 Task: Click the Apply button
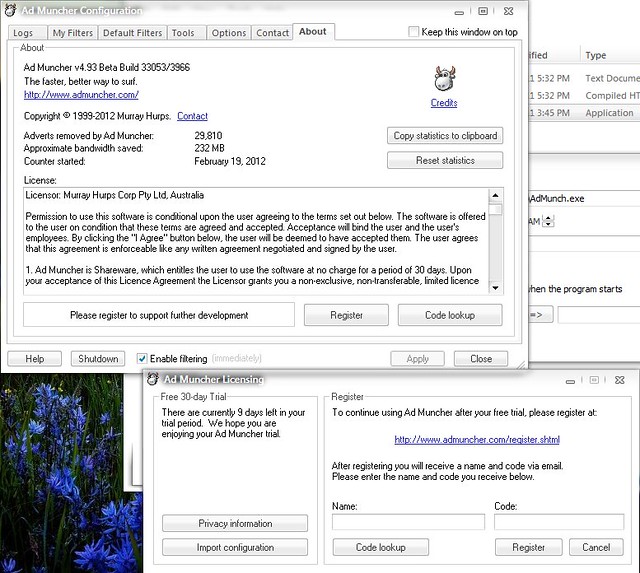click(x=417, y=359)
